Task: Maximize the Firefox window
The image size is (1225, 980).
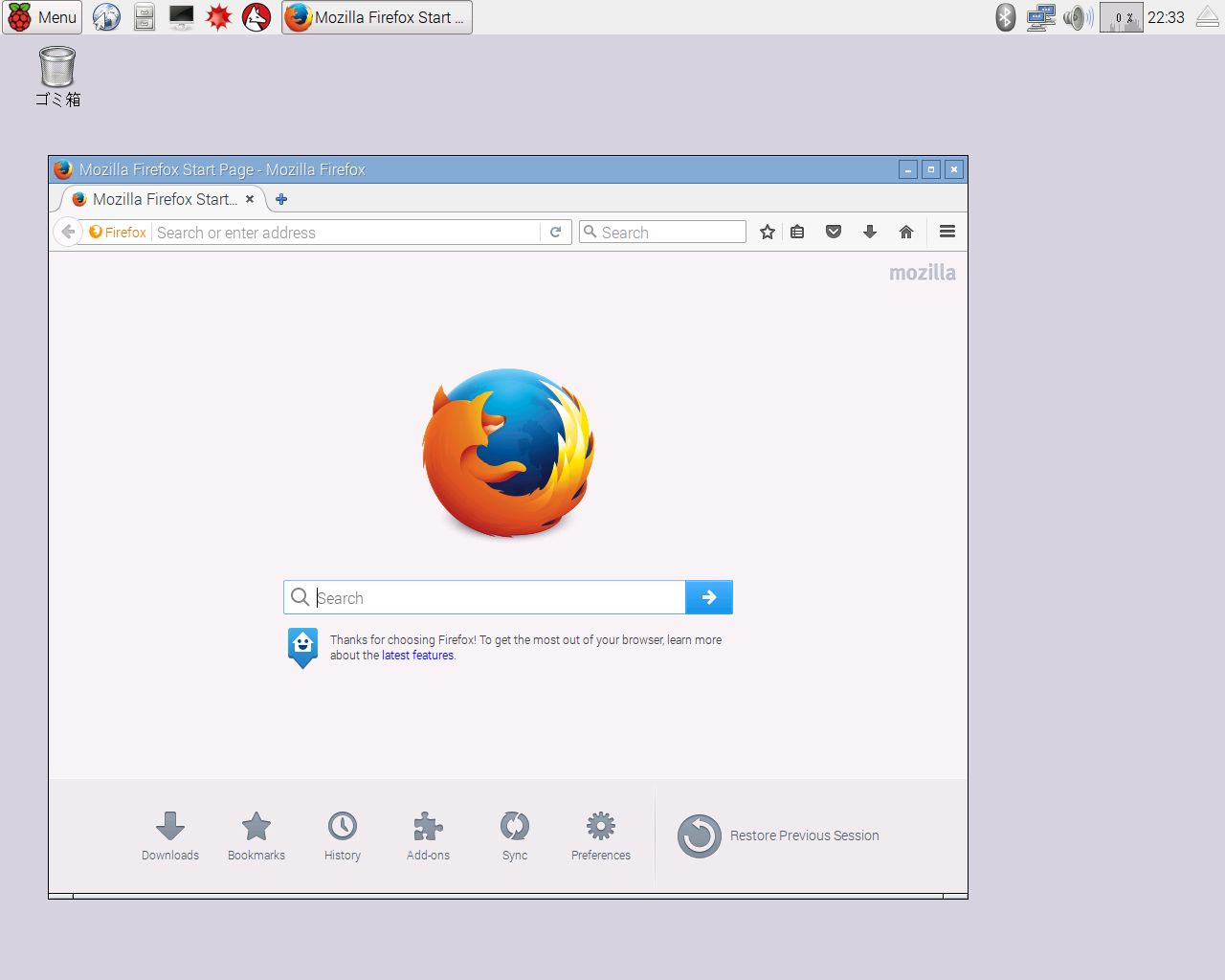Action: [x=931, y=169]
